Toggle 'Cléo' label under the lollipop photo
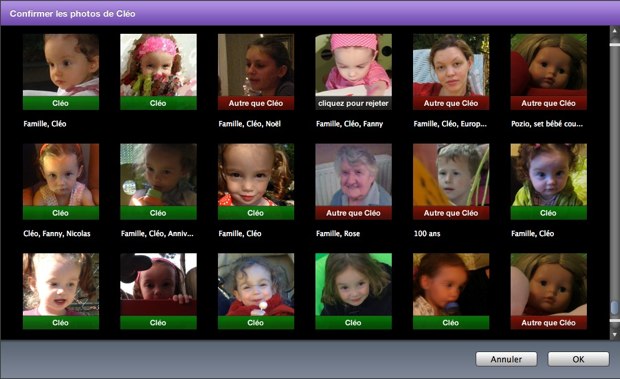The image size is (620, 379). pyautogui.click(x=256, y=322)
